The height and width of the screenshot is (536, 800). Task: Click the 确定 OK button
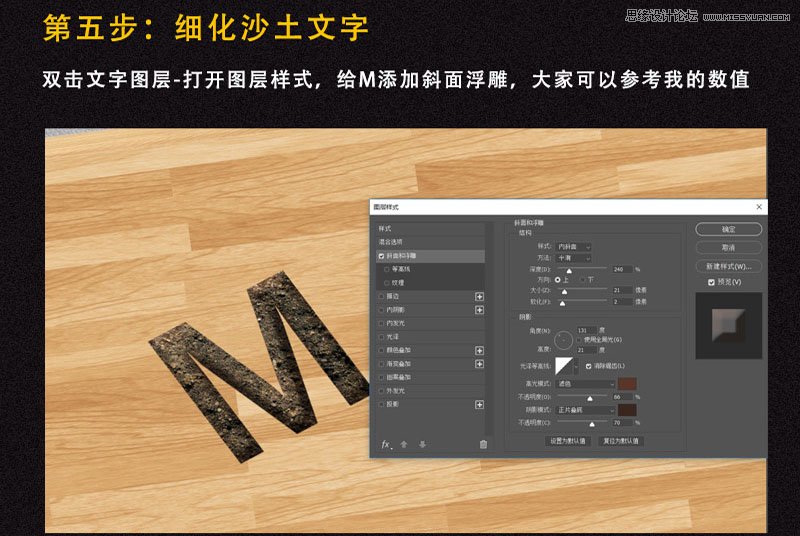[x=729, y=229]
